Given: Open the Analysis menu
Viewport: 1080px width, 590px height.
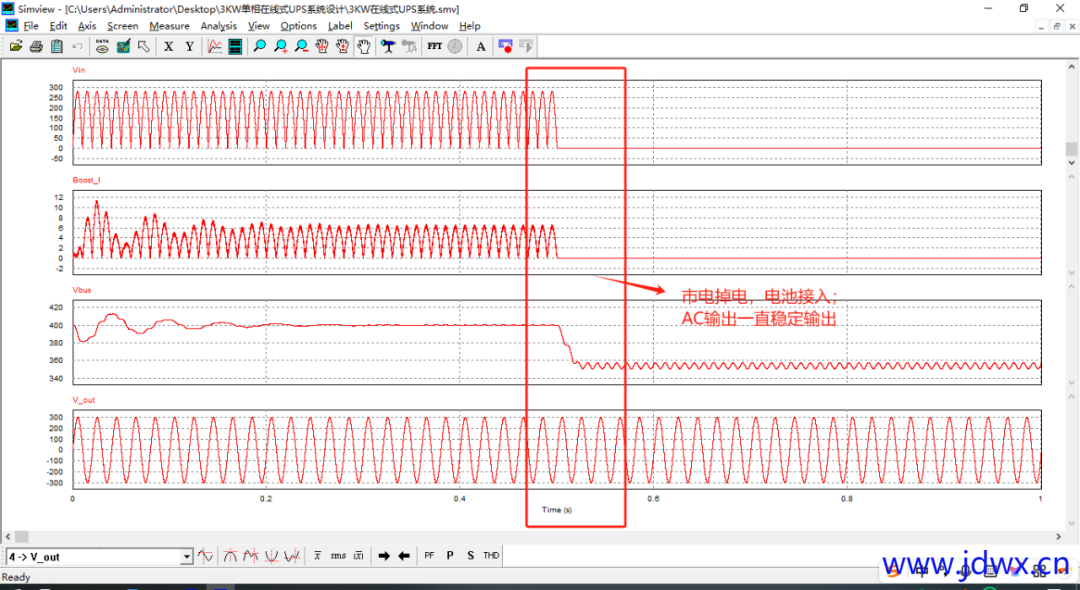Looking at the screenshot, I should click(218, 26).
